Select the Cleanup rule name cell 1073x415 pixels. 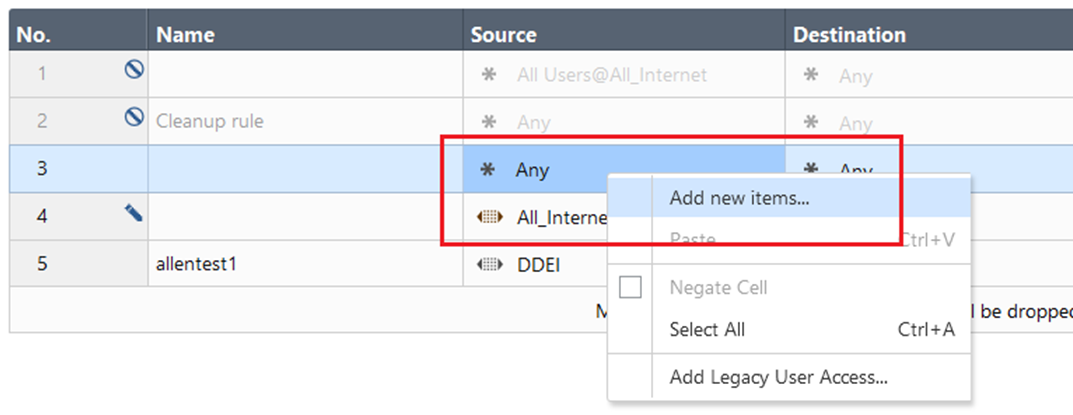click(x=209, y=122)
